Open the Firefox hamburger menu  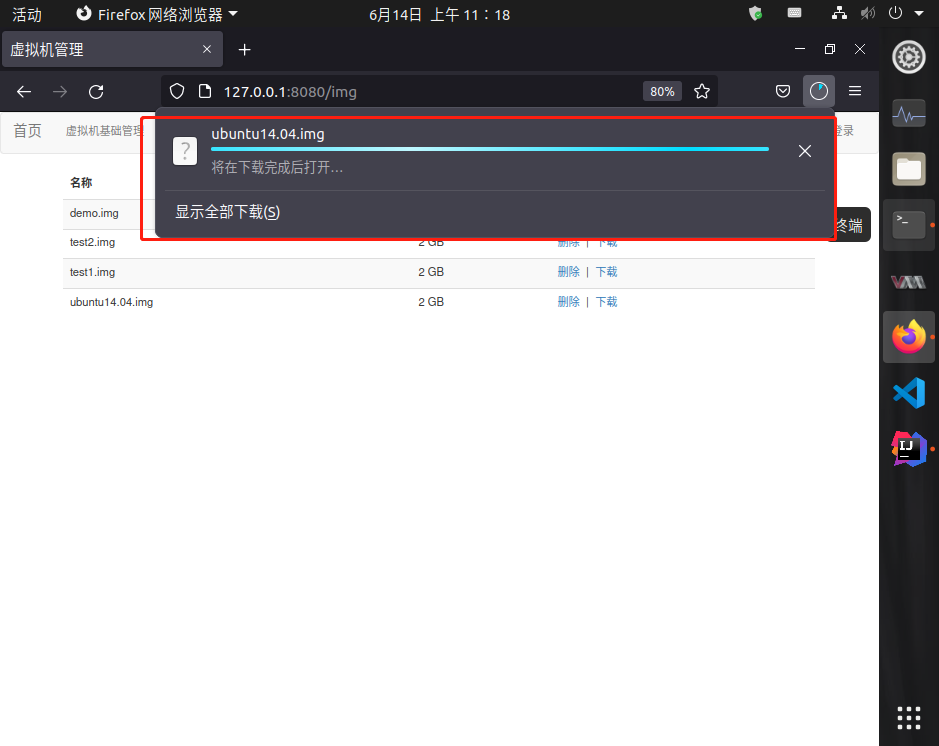tap(855, 91)
